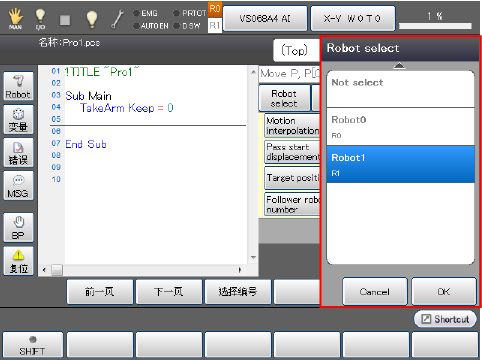Open the MSG message side button
Screen dimensions: 482x360
[x=18, y=186]
